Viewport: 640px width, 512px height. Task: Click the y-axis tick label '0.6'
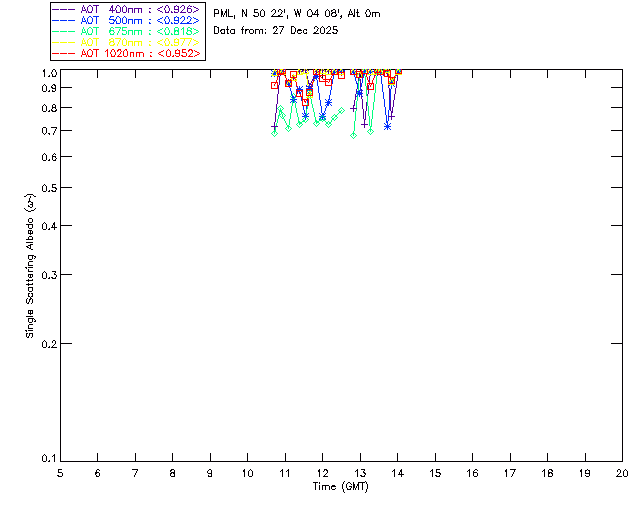click(x=49, y=157)
